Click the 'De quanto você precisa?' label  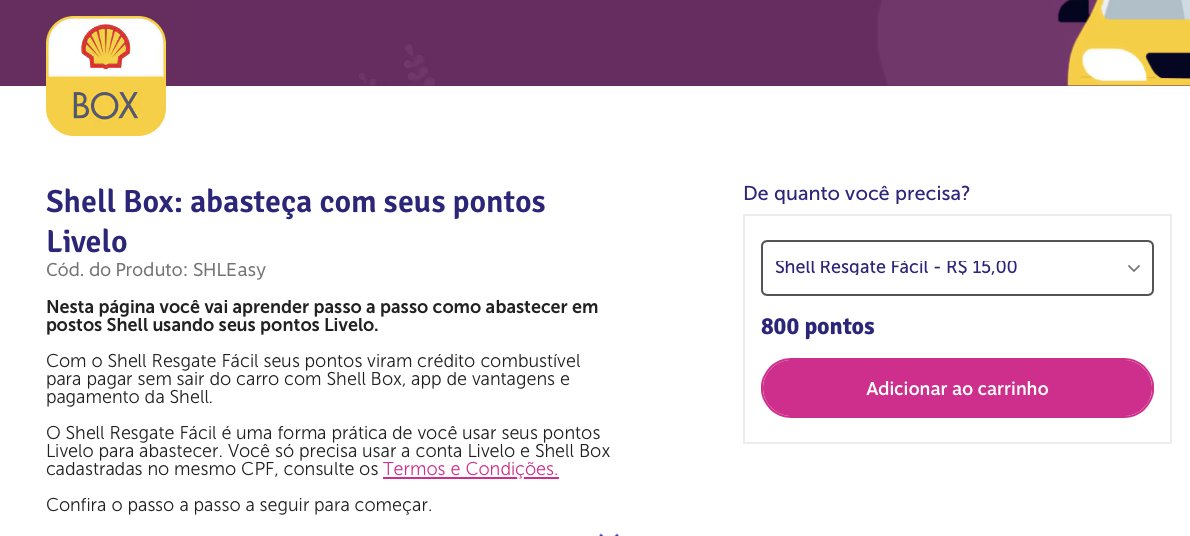[x=856, y=194]
